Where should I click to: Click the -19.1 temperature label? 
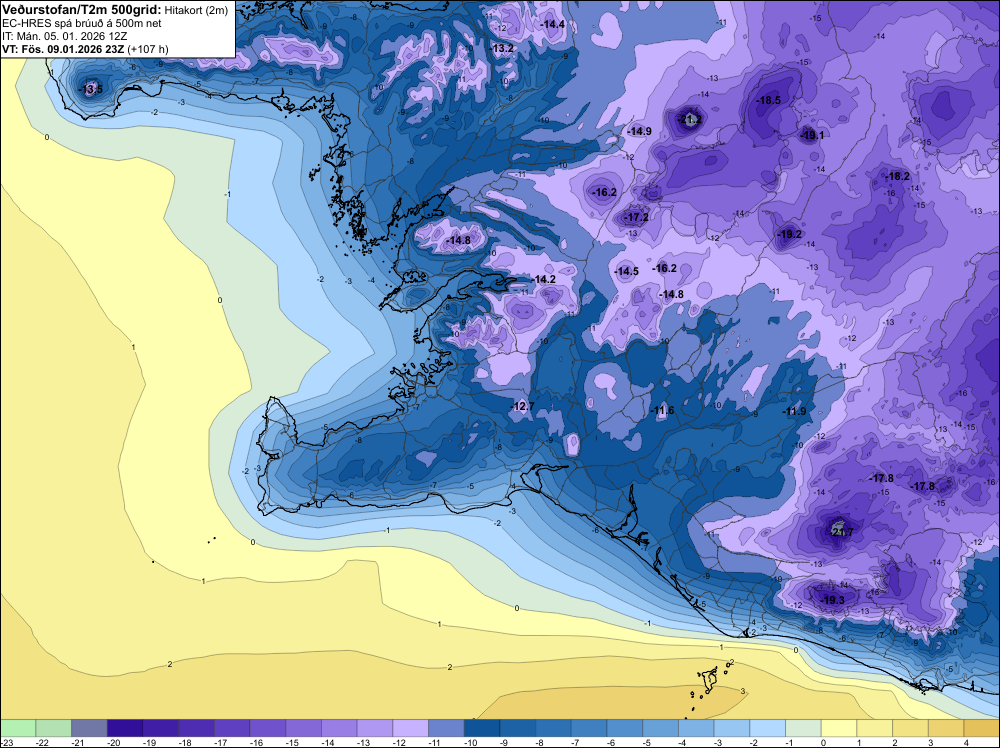(x=812, y=135)
